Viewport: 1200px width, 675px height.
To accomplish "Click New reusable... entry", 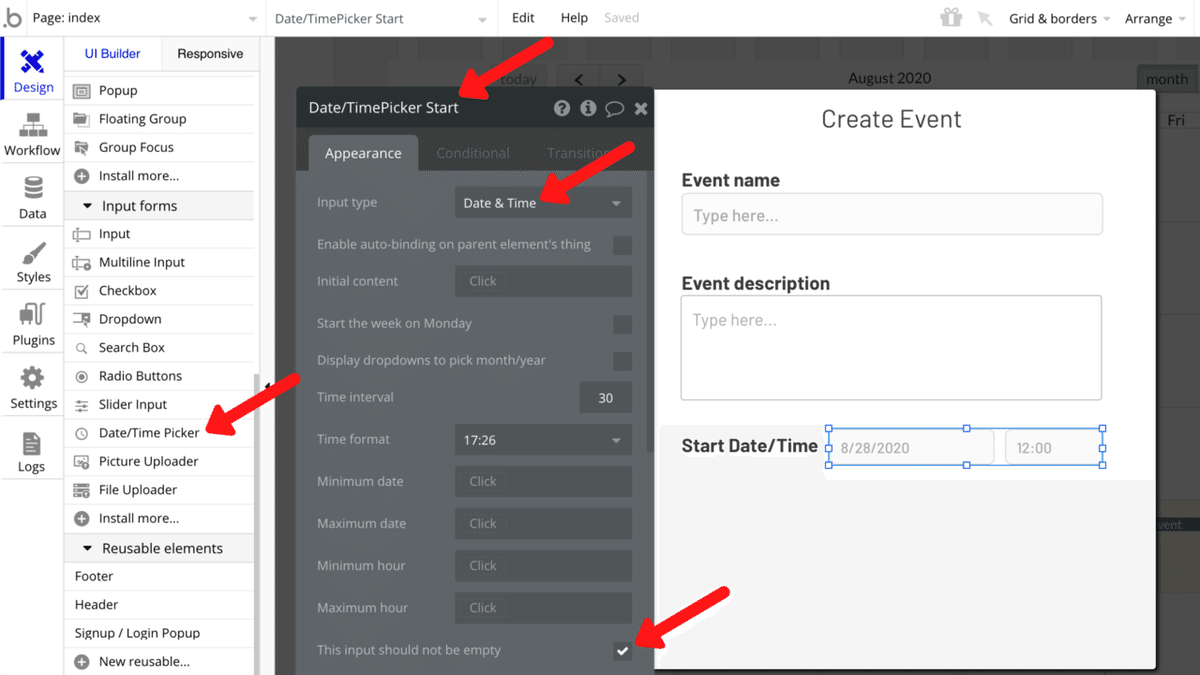I will pyautogui.click(x=159, y=662).
